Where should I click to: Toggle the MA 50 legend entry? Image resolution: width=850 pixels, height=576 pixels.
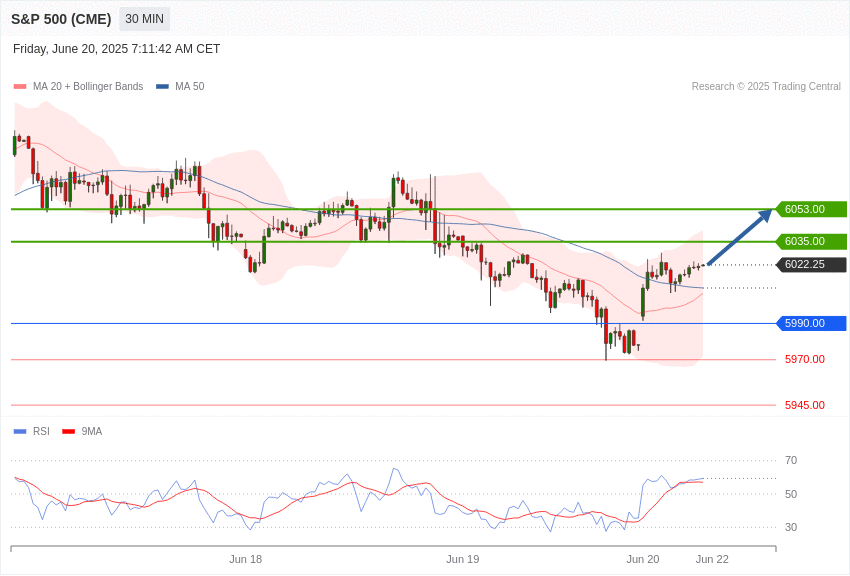tap(181, 86)
